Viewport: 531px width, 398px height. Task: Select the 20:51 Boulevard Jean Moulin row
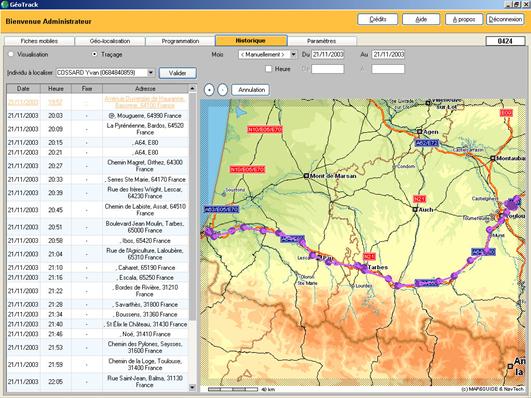98,227
